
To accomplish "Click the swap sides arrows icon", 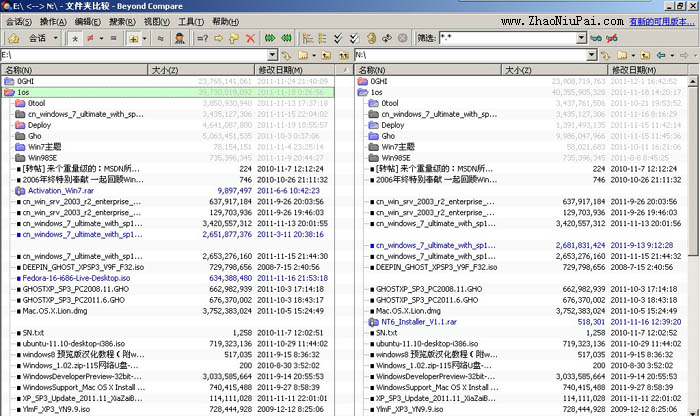I will pos(387,38).
